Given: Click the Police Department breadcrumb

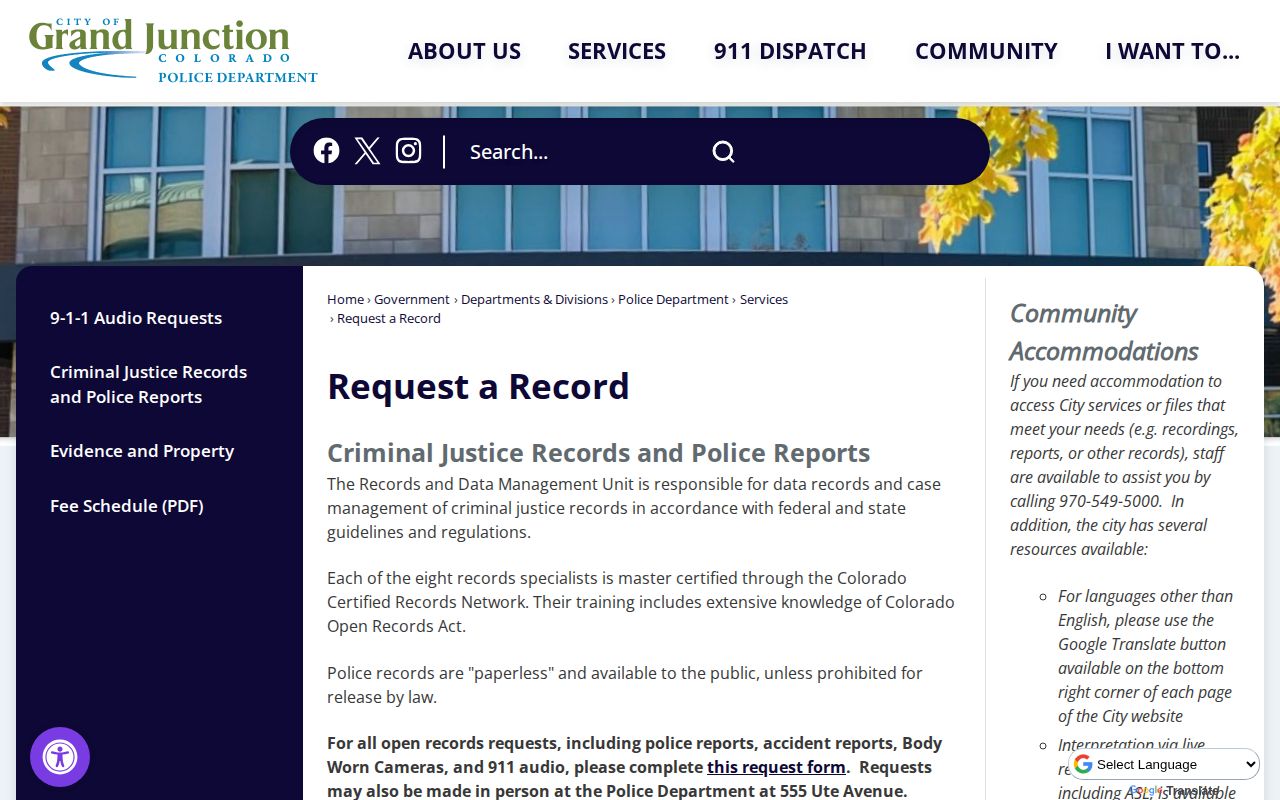Looking at the screenshot, I should tap(673, 299).
